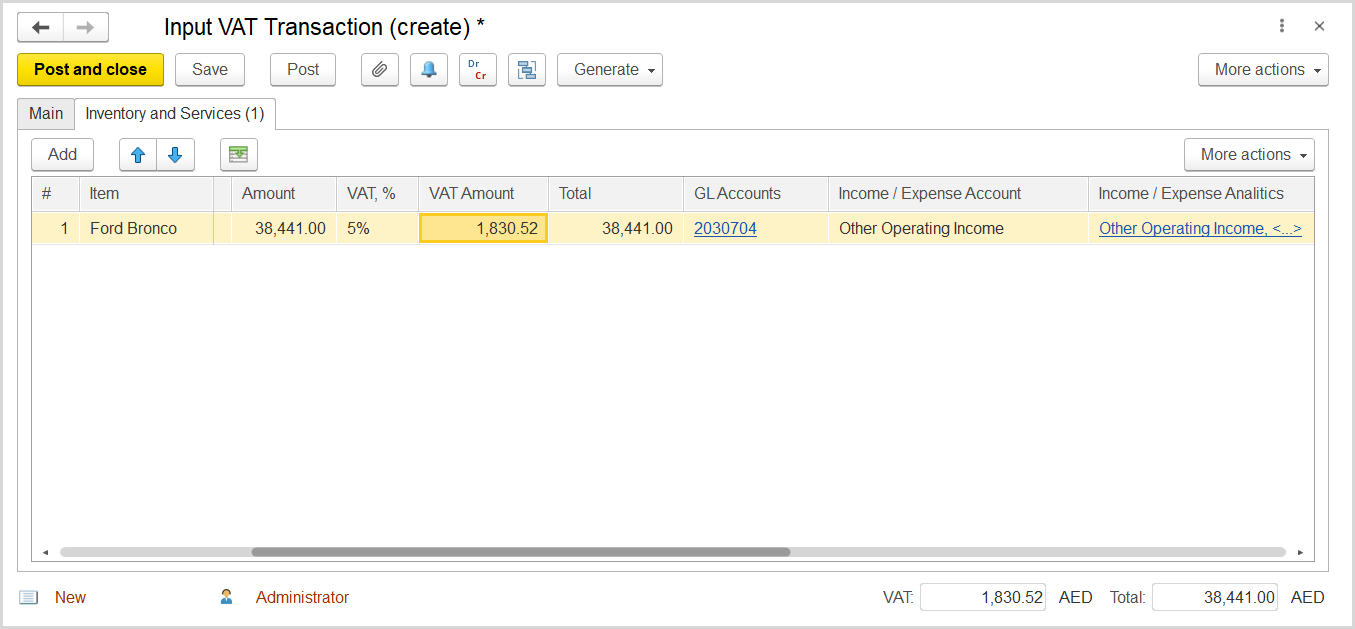Click Post and close
Image resolution: width=1355 pixels, height=629 pixels.
point(90,70)
